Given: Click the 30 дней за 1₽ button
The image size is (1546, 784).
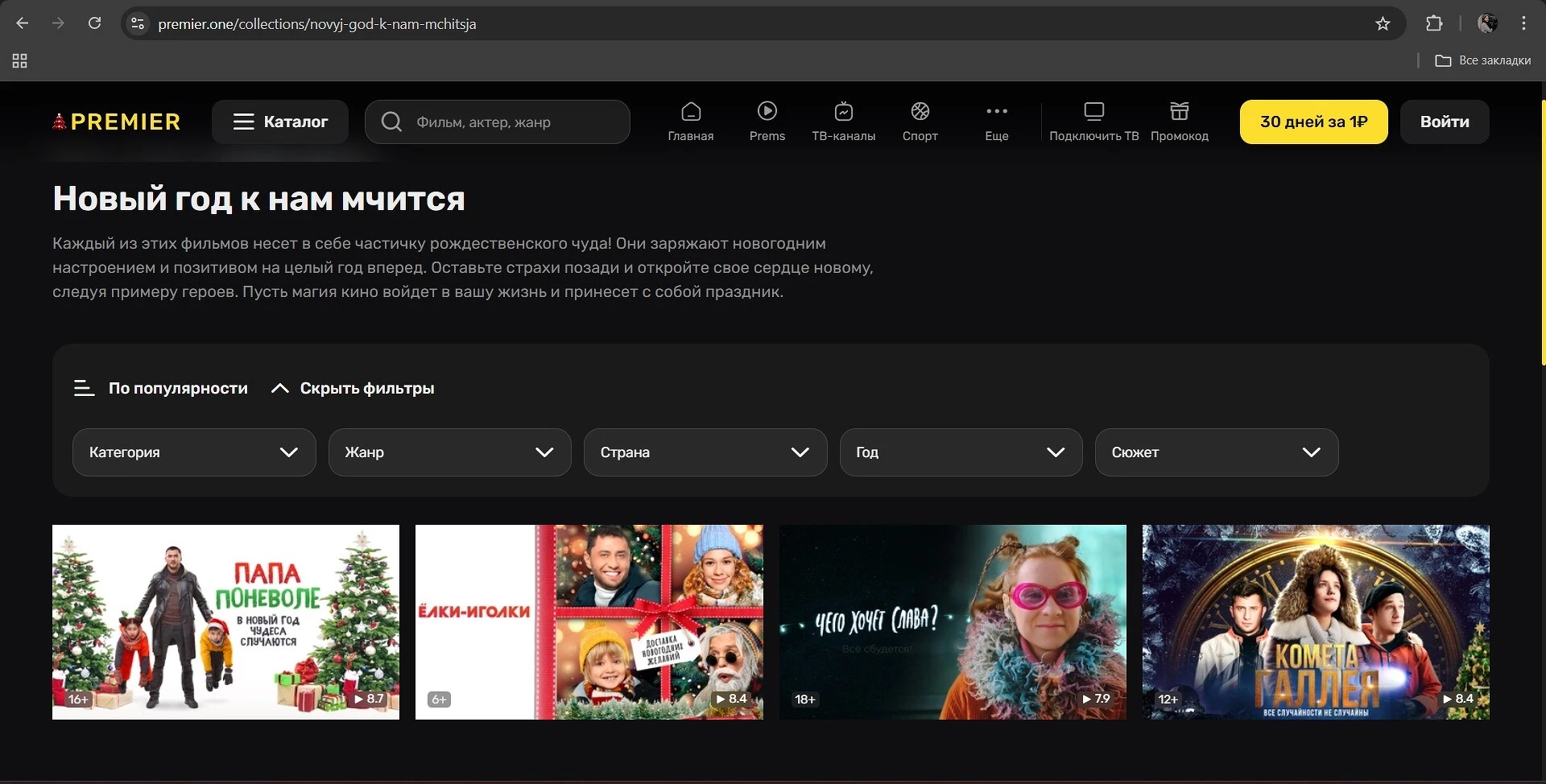Looking at the screenshot, I should 1313,122.
